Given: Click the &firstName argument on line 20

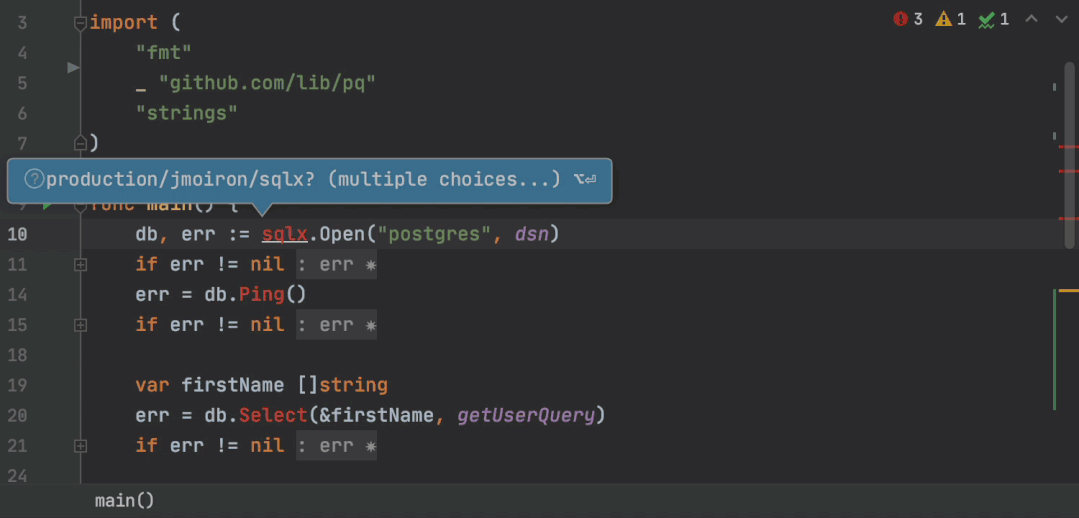Looking at the screenshot, I should click(x=376, y=416).
